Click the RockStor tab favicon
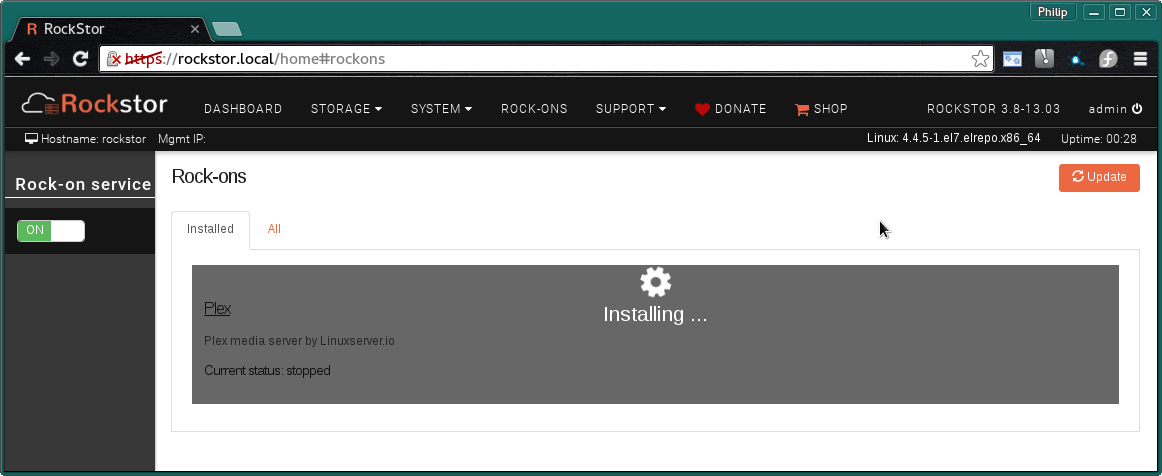Image resolution: width=1162 pixels, height=476 pixels. (32, 29)
